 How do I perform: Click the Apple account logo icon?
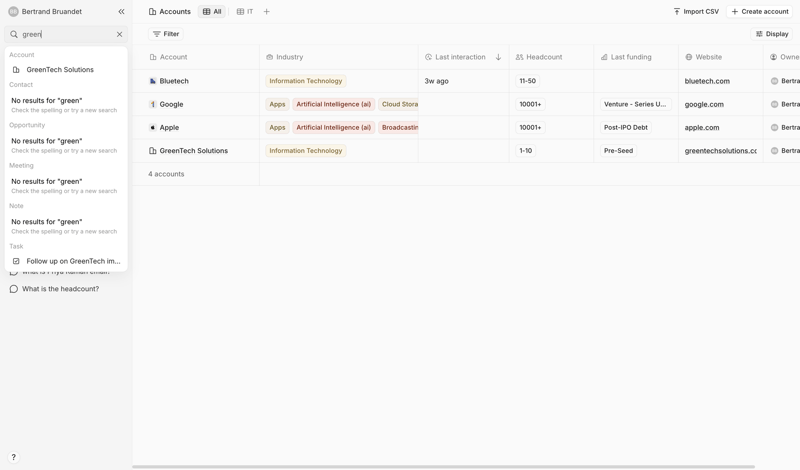point(153,128)
